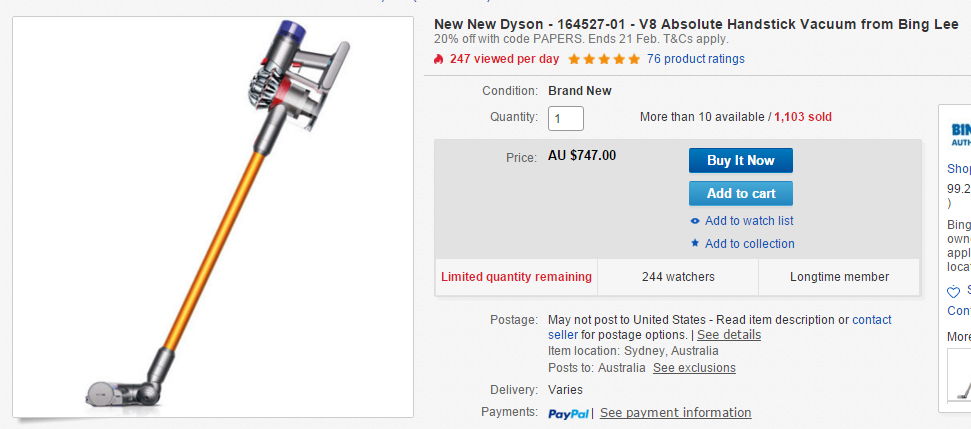Open See payment information link
This screenshot has height=429, width=971.
pyautogui.click(x=676, y=413)
